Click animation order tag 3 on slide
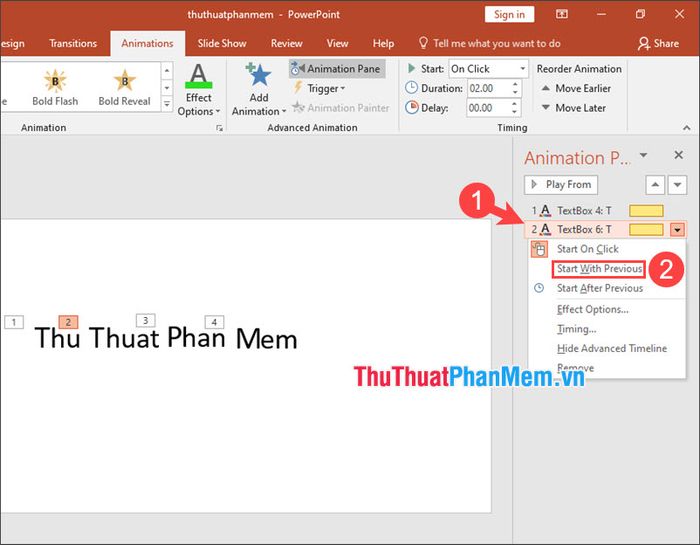Screen dimensions: 700x545 click(x=146, y=320)
